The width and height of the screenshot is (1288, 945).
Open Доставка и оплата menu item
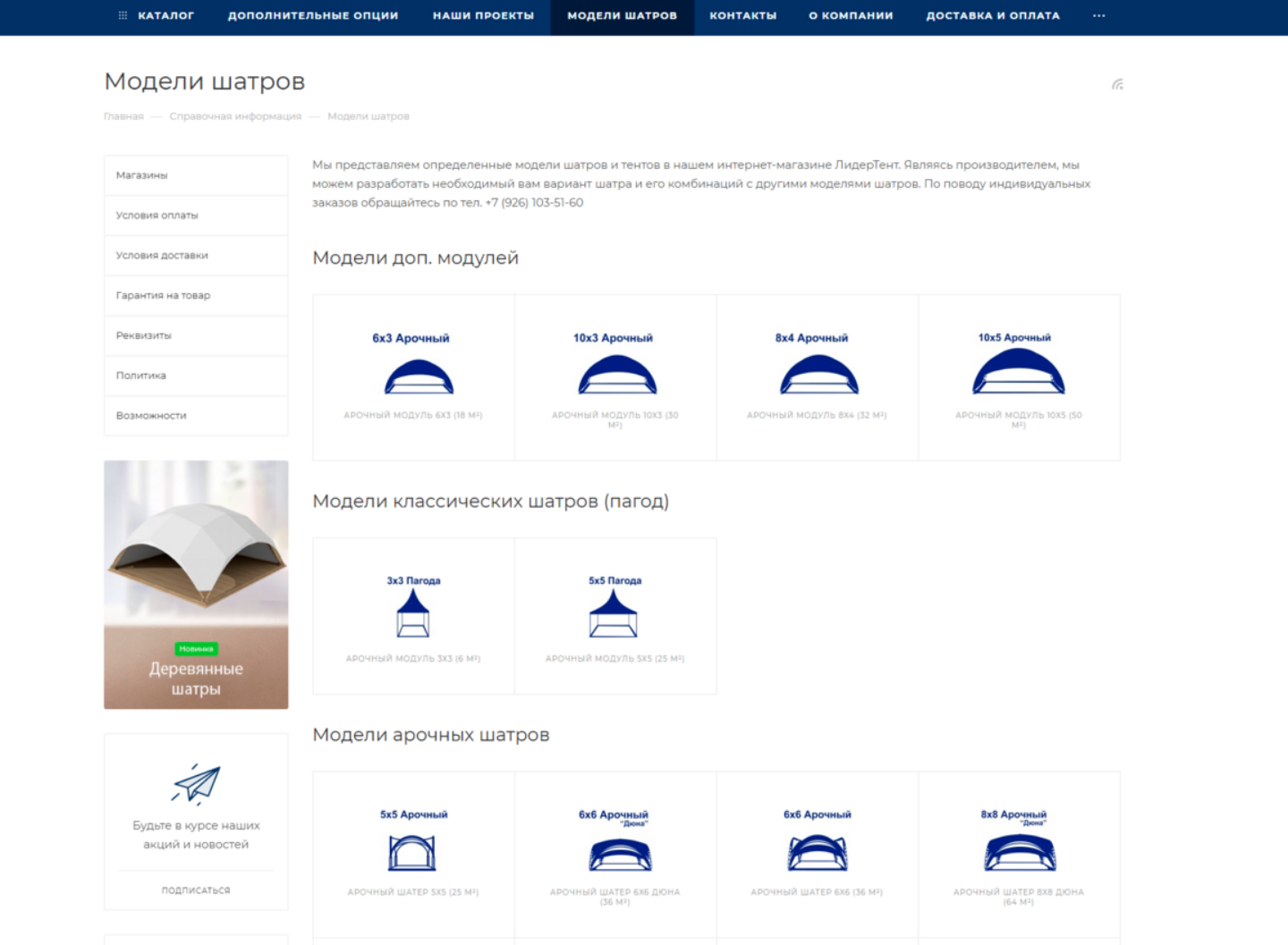tap(993, 15)
